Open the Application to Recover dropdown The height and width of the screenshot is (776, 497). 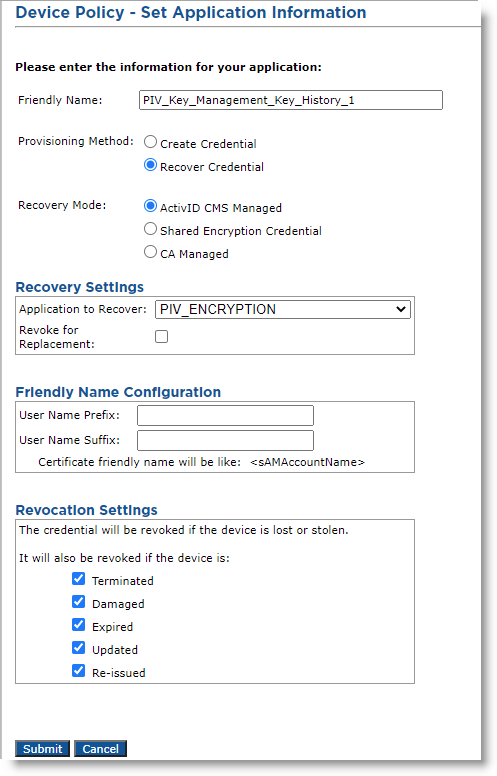click(x=283, y=309)
